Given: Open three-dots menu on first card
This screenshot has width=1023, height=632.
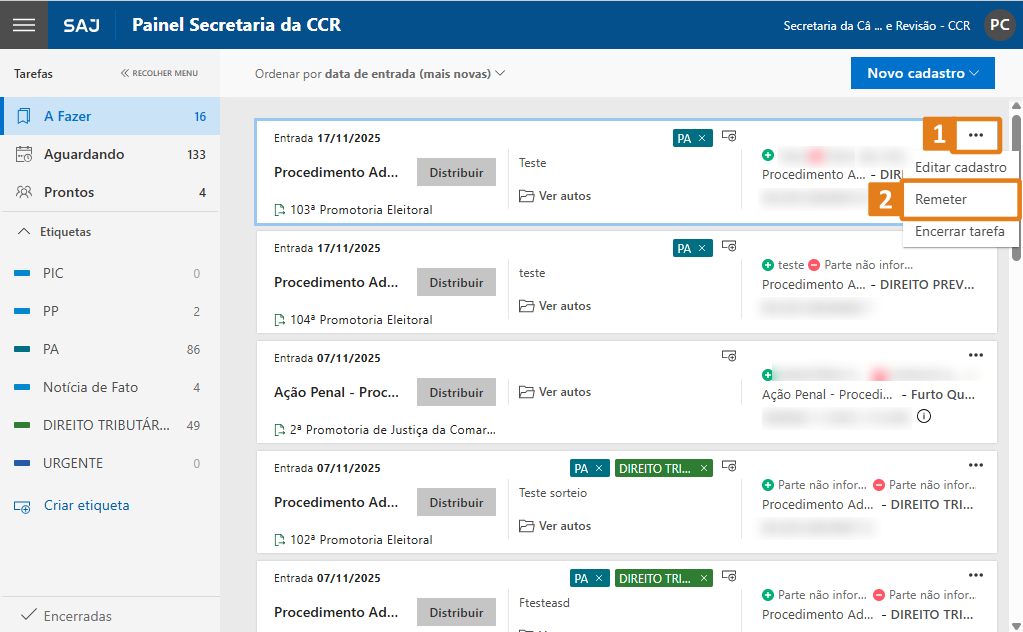Looking at the screenshot, I should click(976, 135).
